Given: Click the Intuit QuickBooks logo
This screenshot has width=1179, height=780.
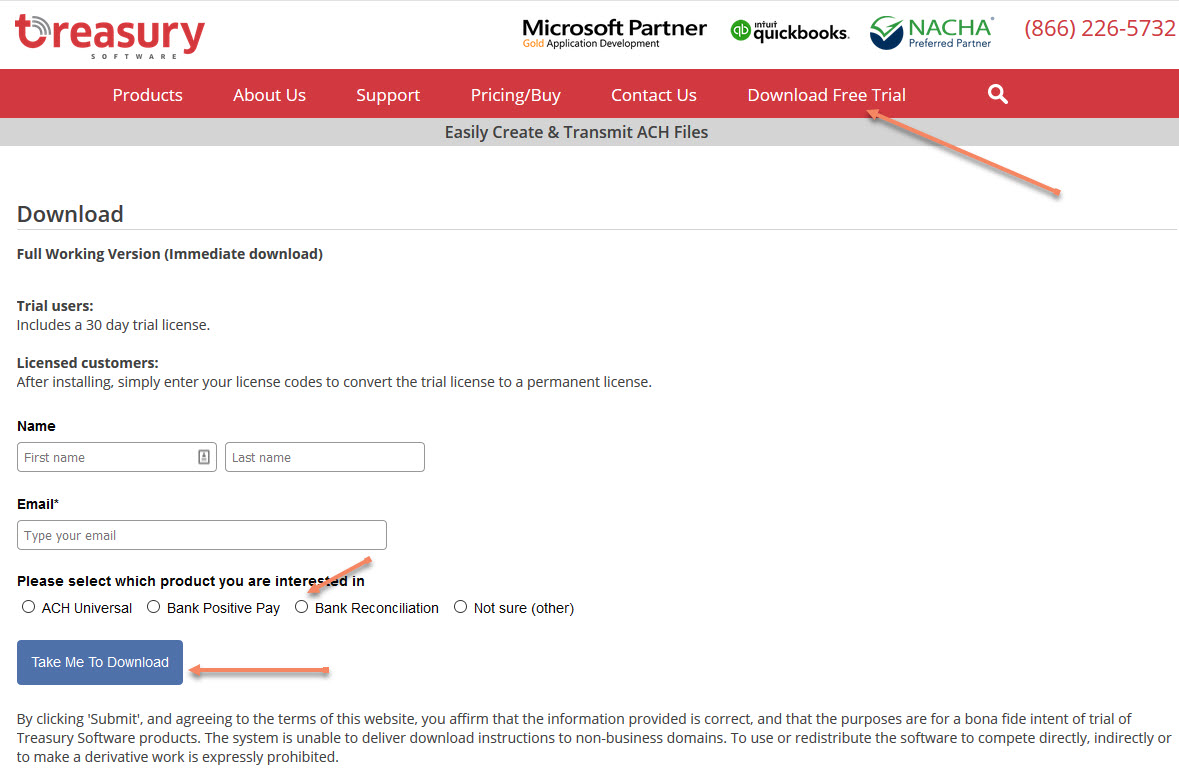Looking at the screenshot, I should (790, 31).
